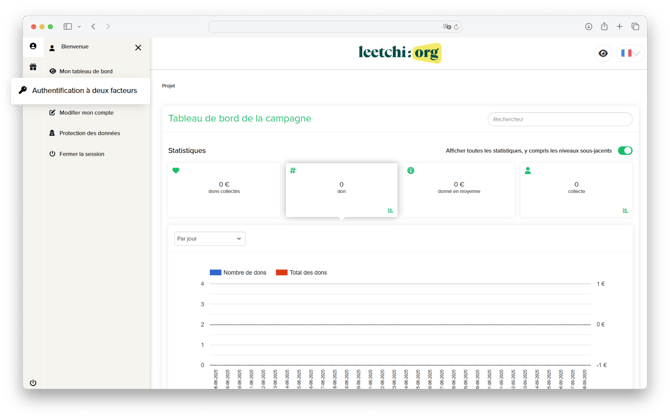Click the Projet breadcrumb

pos(168,86)
